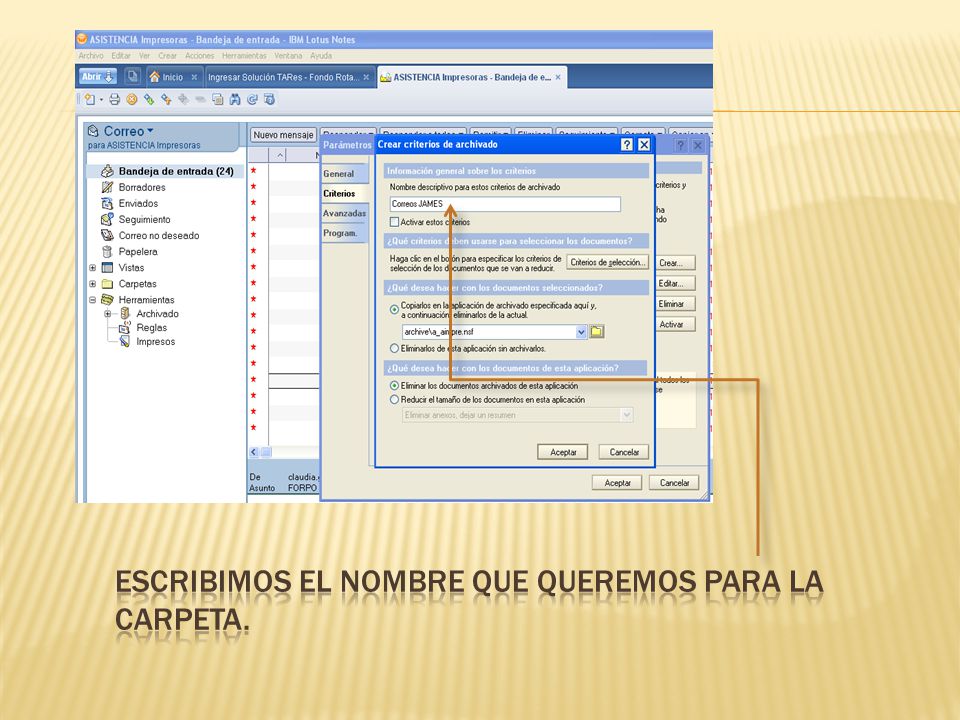The height and width of the screenshot is (720, 960).
Task: Click the refresh icon in toolbar
Action: [x=252, y=99]
